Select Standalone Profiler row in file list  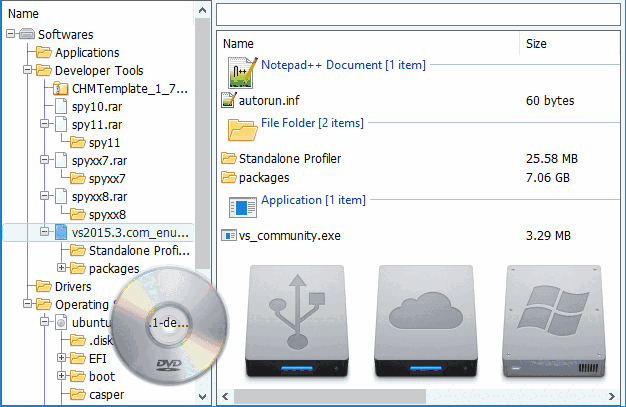tap(419, 158)
